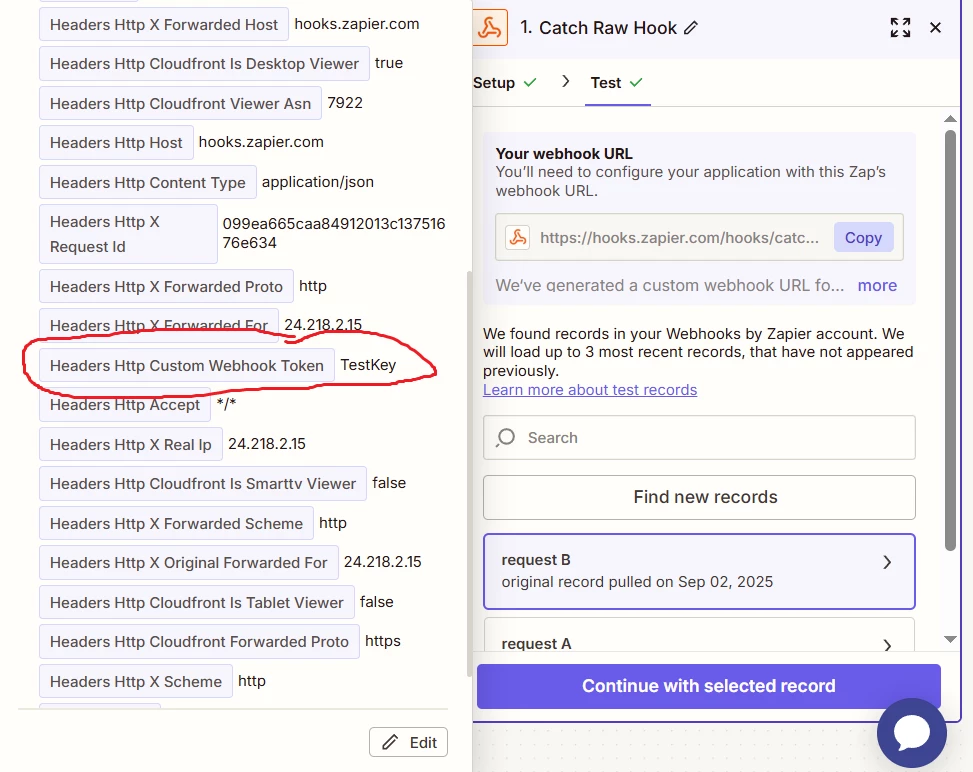The image size is (973, 772).
Task: Select 'Headers Http X Original Forwarded For' label
Action: pos(189,563)
